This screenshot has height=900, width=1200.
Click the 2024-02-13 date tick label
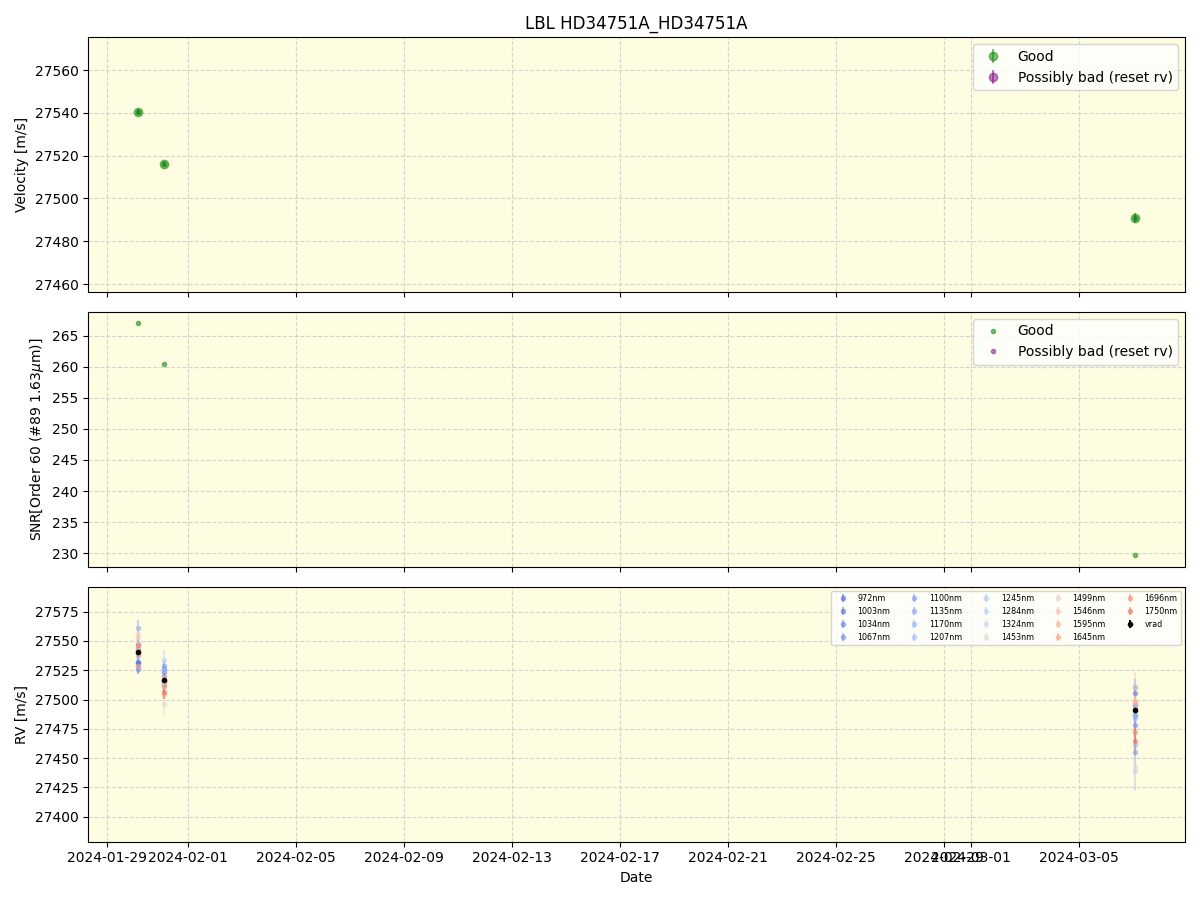click(512, 857)
